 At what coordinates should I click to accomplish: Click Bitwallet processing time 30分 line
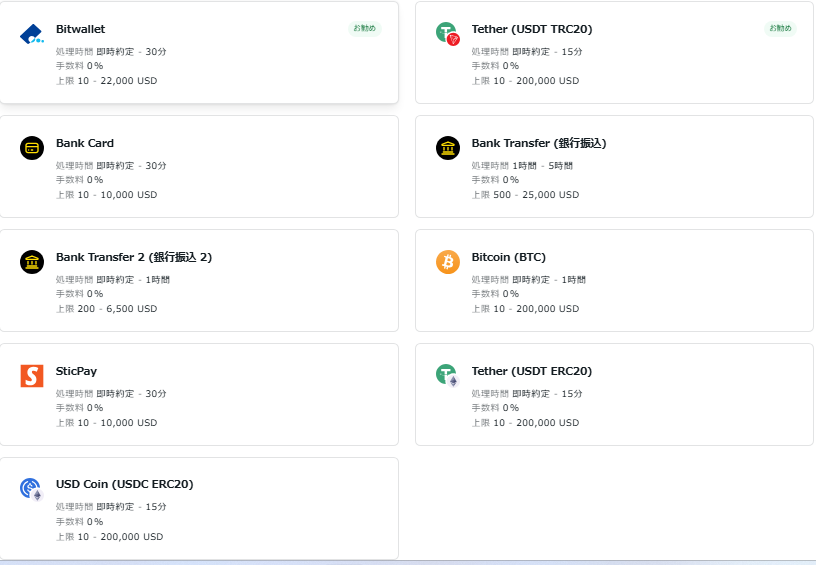pyautogui.click(x=111, y=52)
